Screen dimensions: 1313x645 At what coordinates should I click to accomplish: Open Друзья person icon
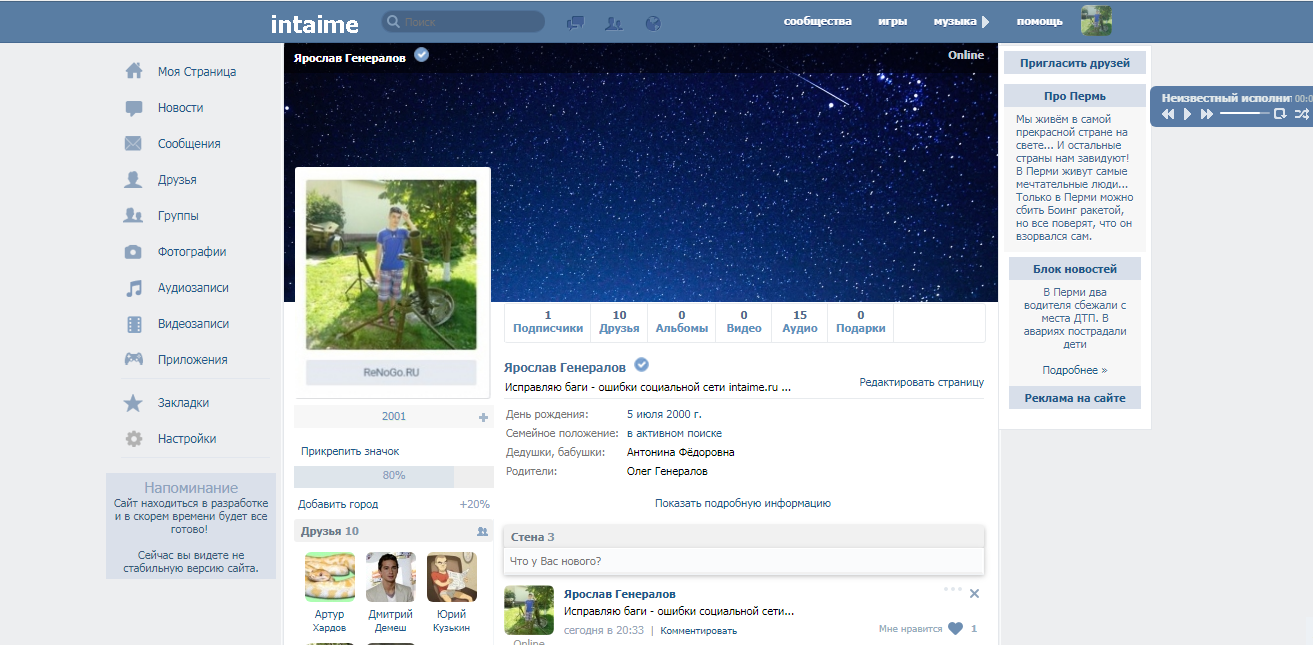point(133,179)
